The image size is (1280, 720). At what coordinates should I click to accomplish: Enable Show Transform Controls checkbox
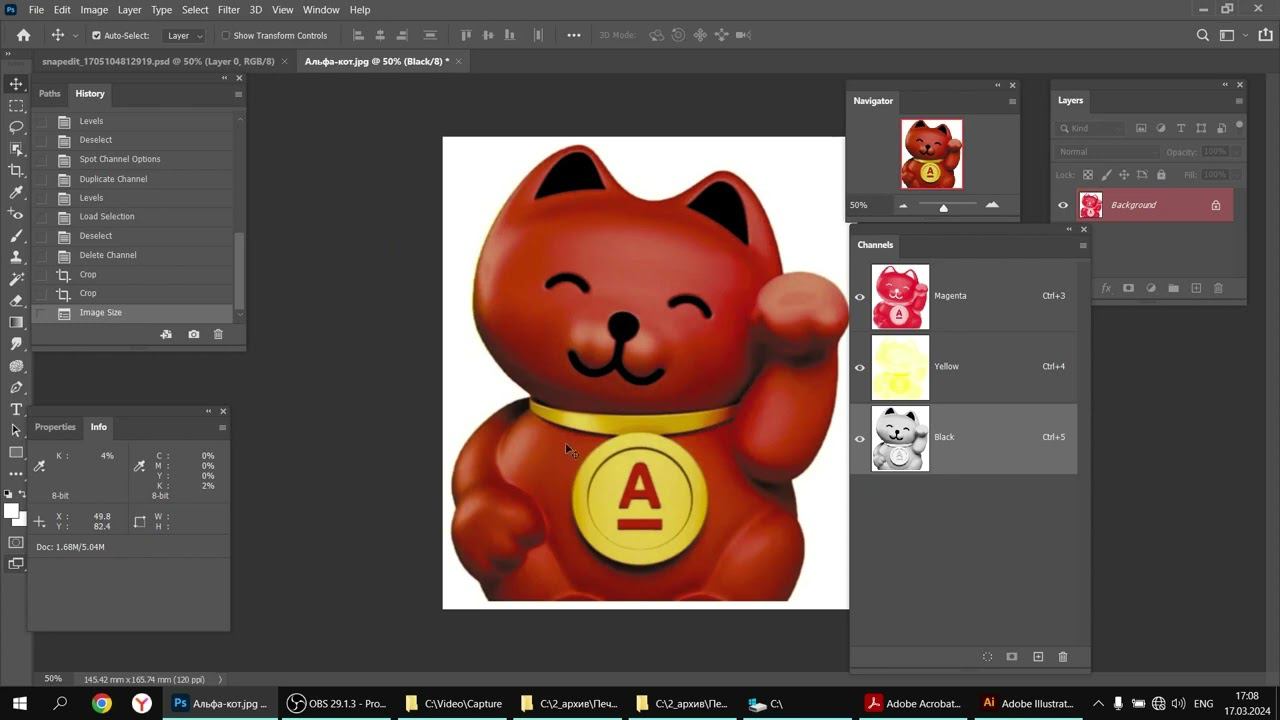pos(225,35)
